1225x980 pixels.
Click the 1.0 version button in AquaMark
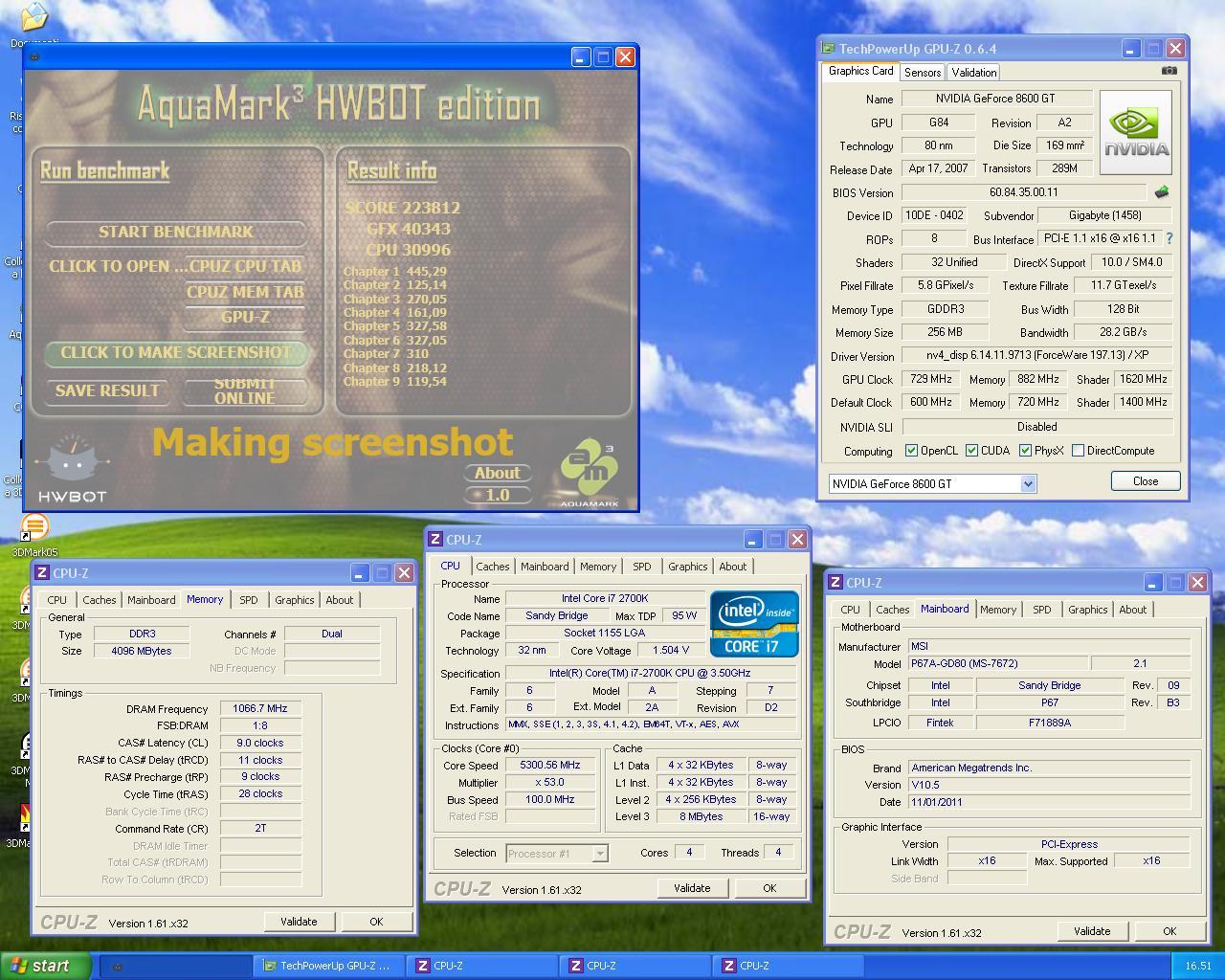coord(498,495)
